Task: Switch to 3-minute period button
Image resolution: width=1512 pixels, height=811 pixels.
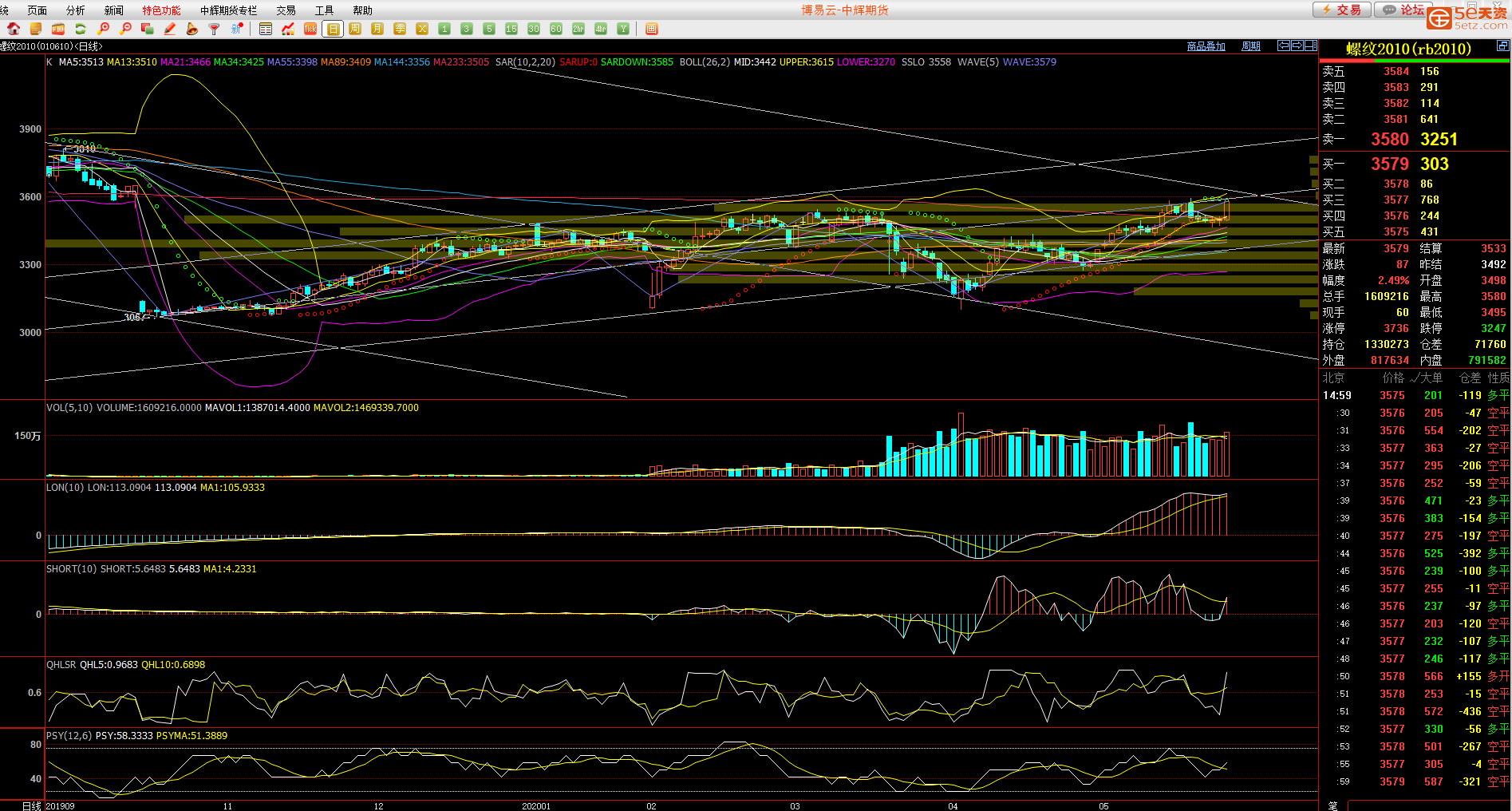Action: click(467, 29)
